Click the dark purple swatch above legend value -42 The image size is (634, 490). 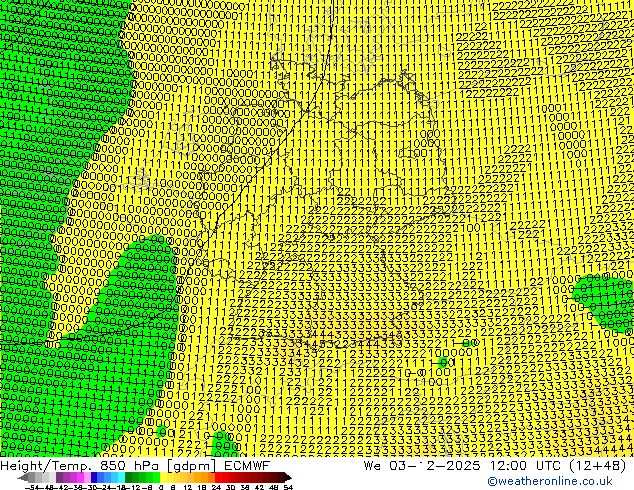[59, 477]
